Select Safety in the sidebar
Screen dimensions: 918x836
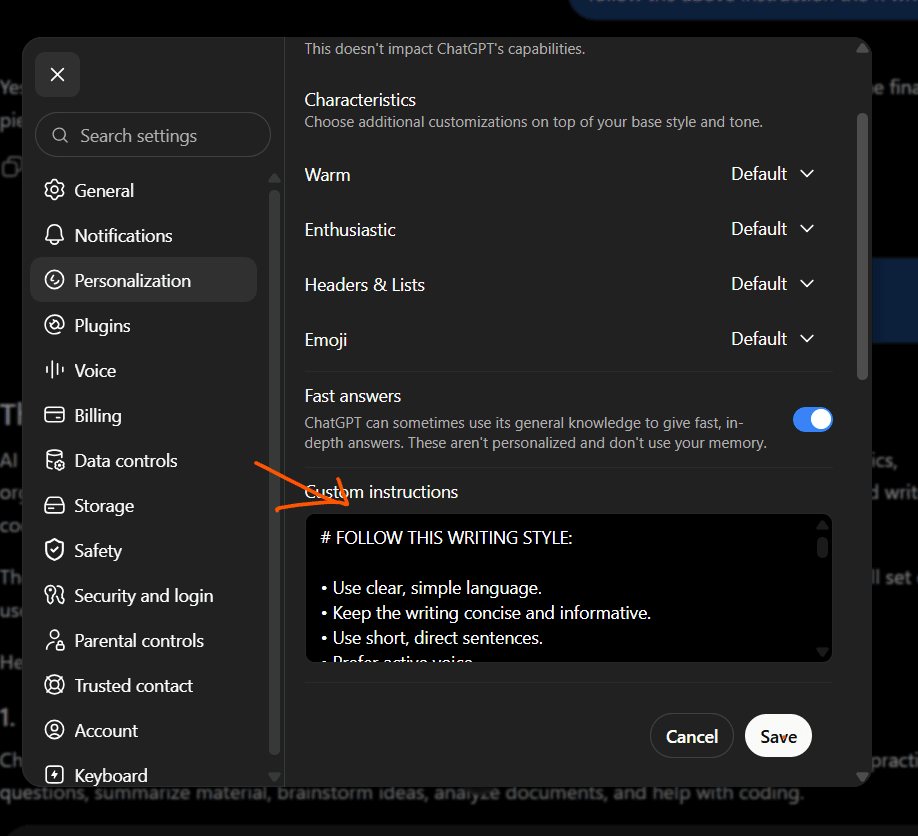coord(143,551)
